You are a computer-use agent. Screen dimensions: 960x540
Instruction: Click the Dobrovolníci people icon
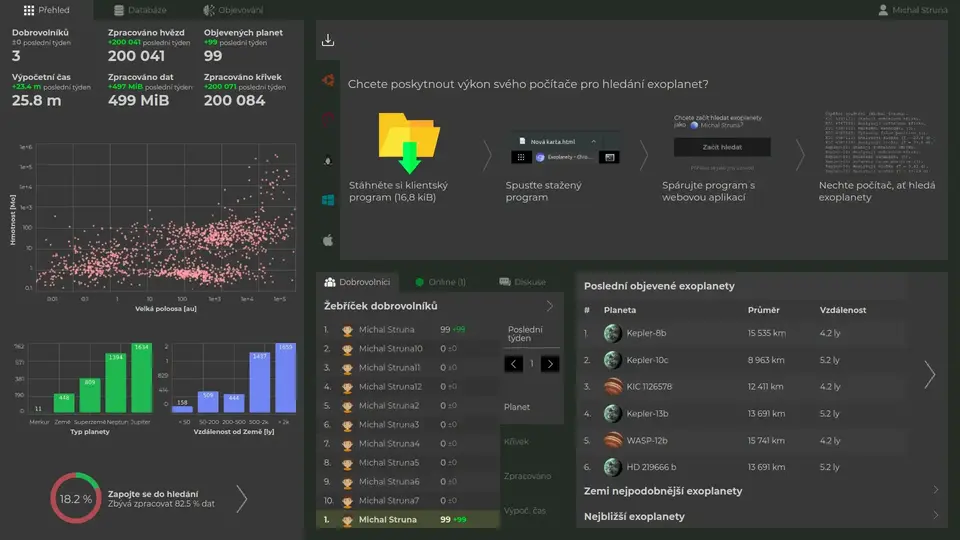point(330,282)
